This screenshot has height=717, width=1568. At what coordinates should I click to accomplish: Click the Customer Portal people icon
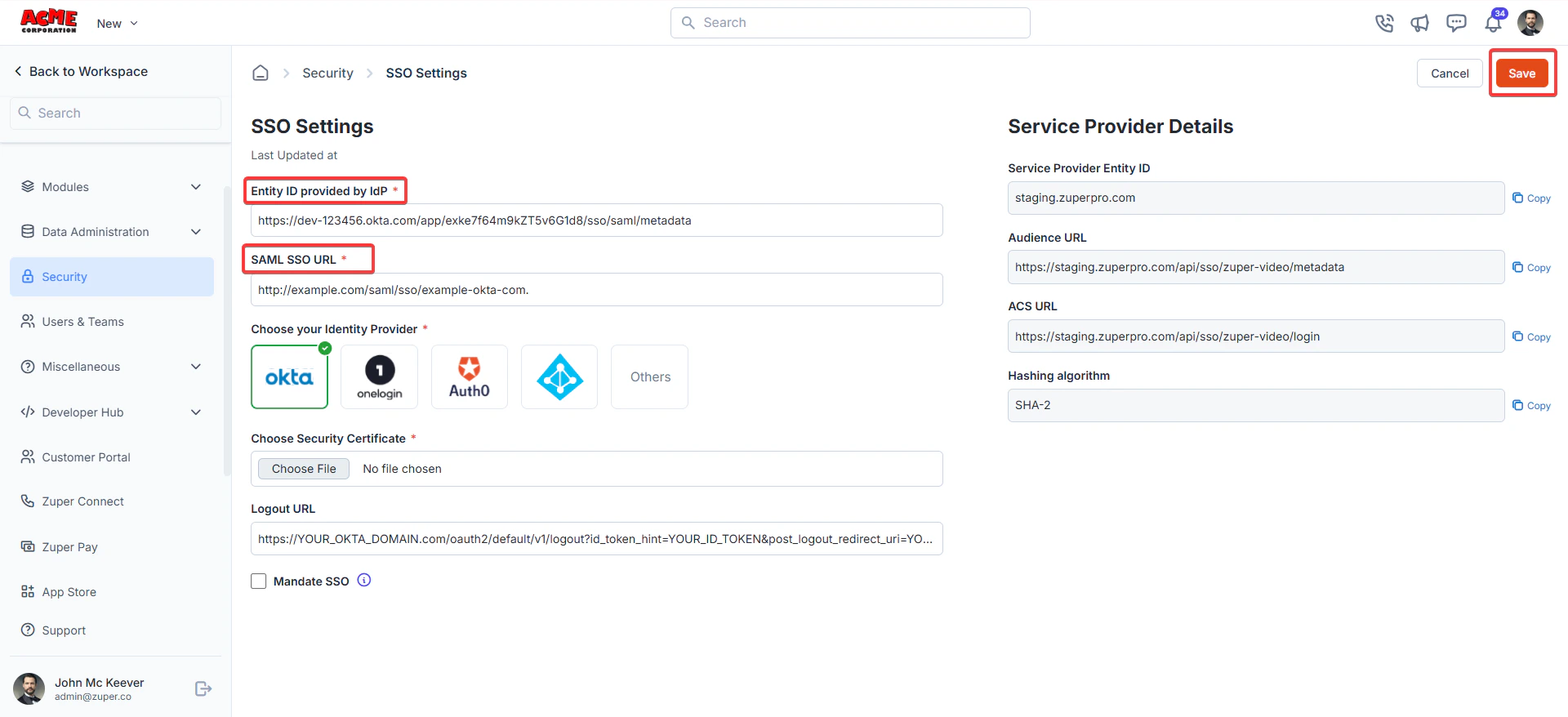click(28, 456)
